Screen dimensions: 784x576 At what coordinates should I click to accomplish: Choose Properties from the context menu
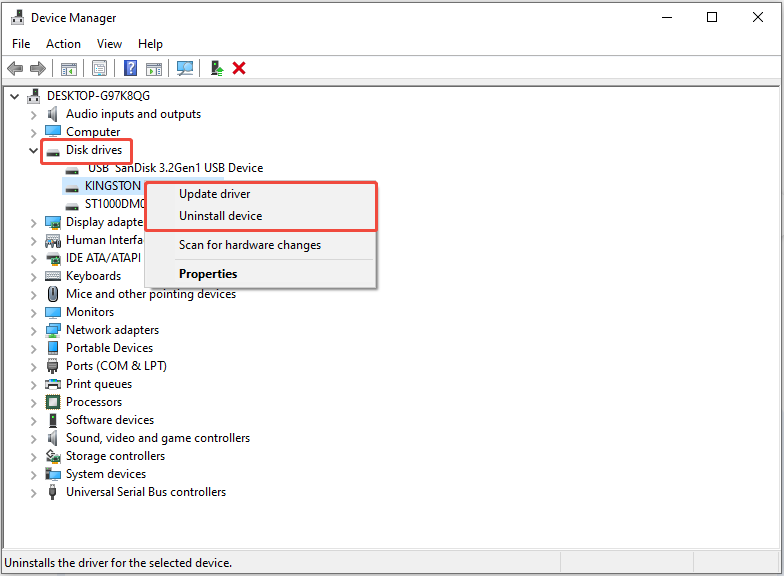click(x=260, y=274)
